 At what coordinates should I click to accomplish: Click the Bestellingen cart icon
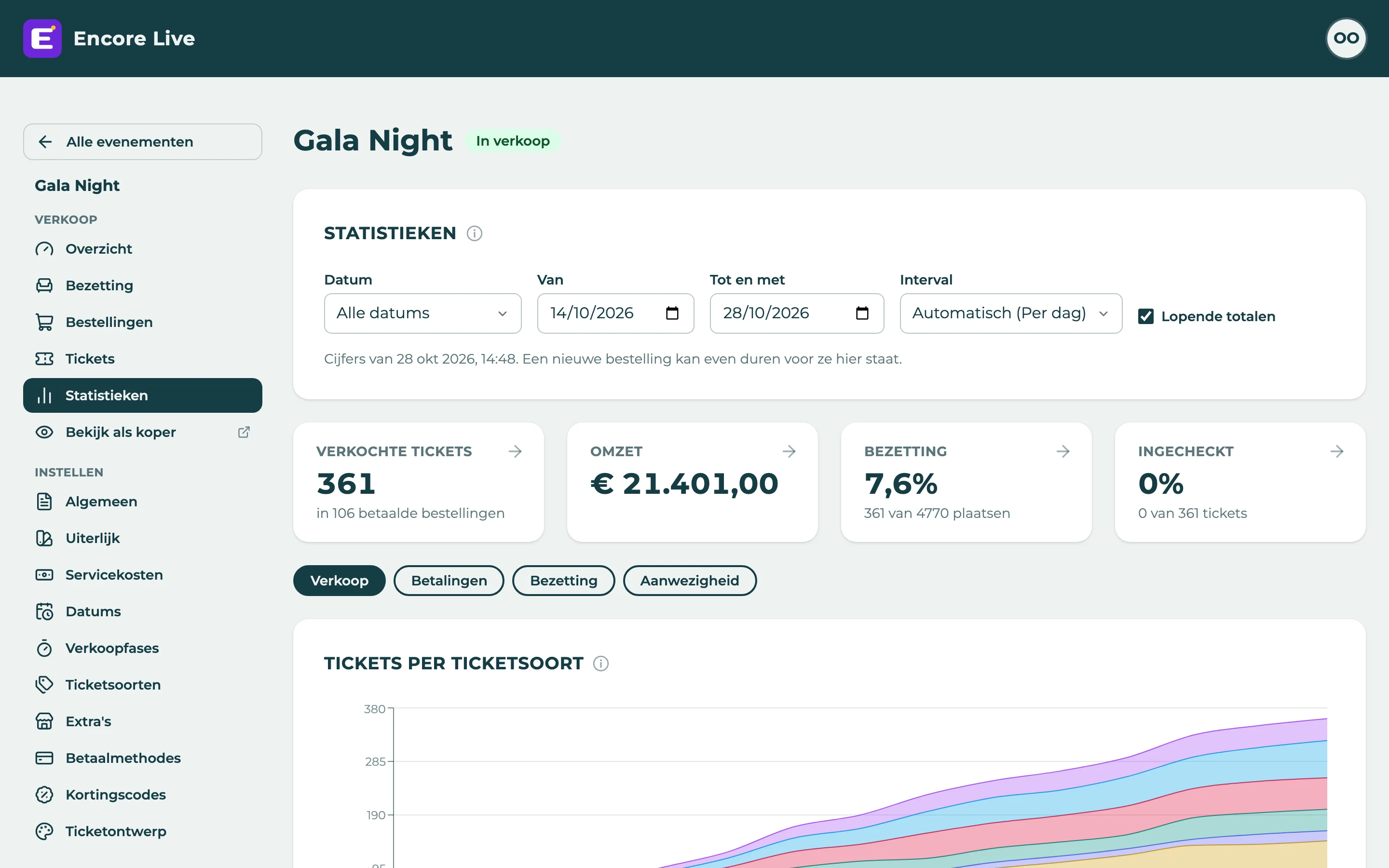click(44, 322)
